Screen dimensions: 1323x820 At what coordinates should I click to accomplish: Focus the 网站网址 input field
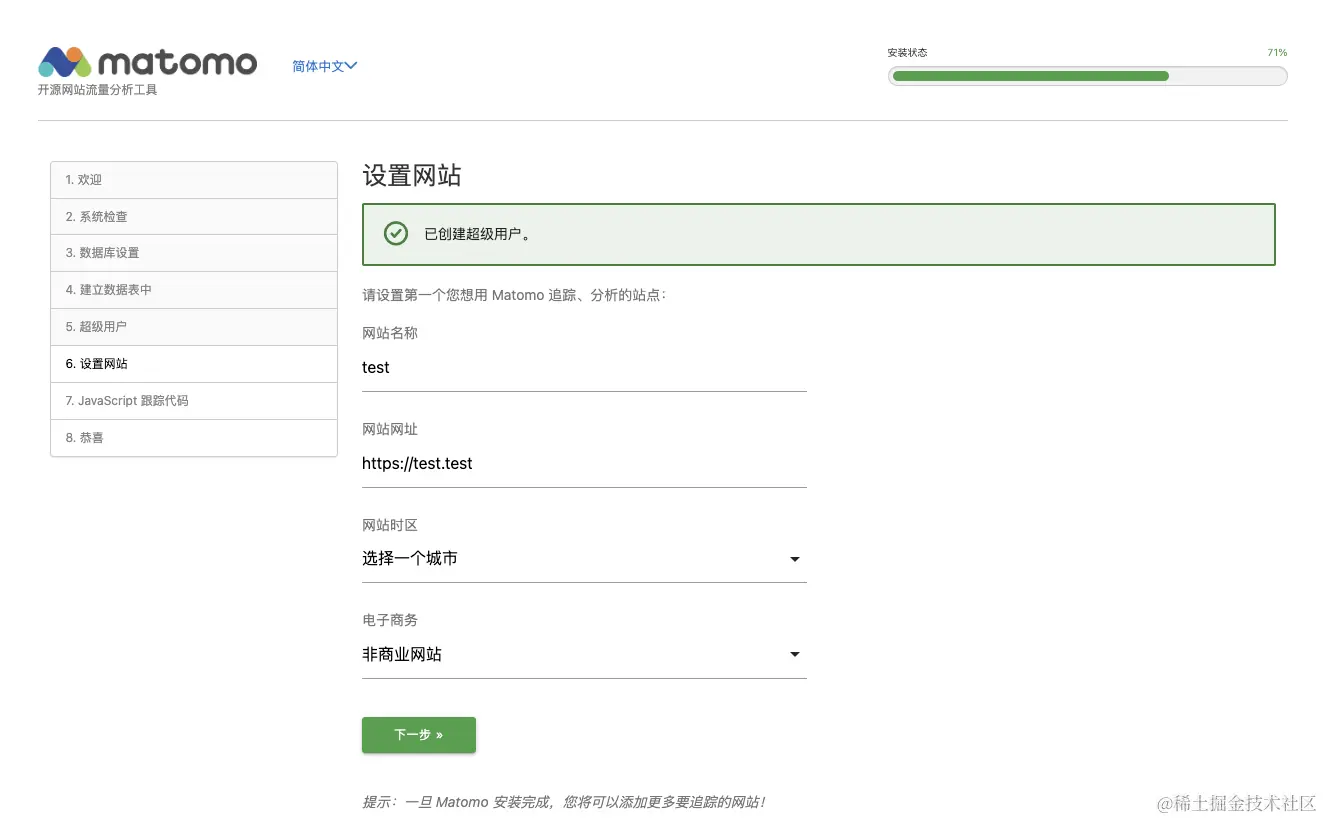pyautogui.click(x=584, y=464)
